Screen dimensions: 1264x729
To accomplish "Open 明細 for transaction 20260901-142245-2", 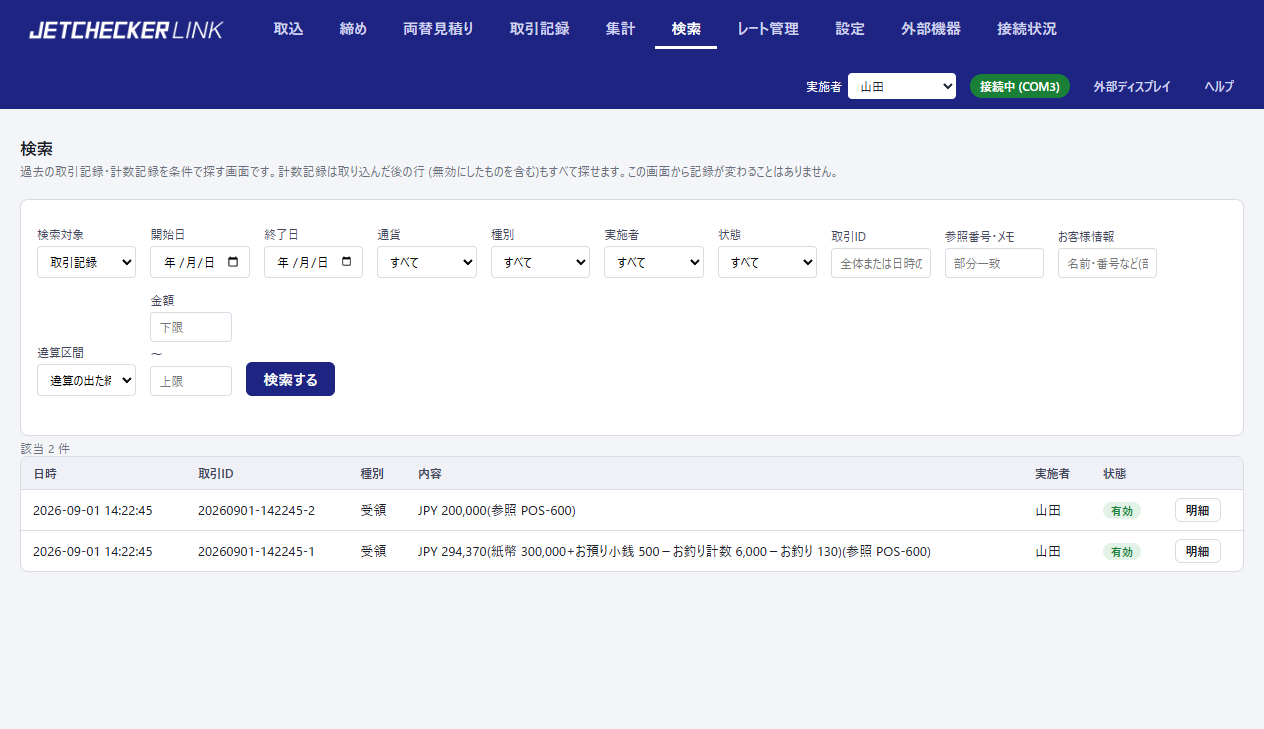I will pos(1197,510).
